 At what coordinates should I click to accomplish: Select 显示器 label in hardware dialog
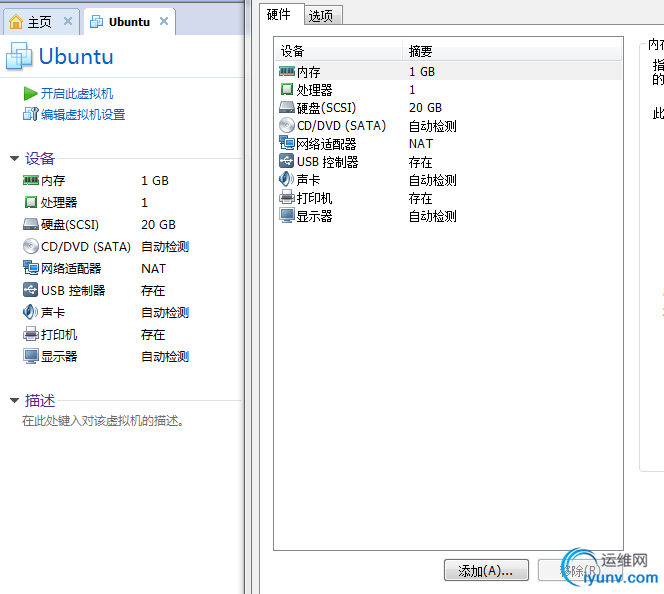point(314,216)
